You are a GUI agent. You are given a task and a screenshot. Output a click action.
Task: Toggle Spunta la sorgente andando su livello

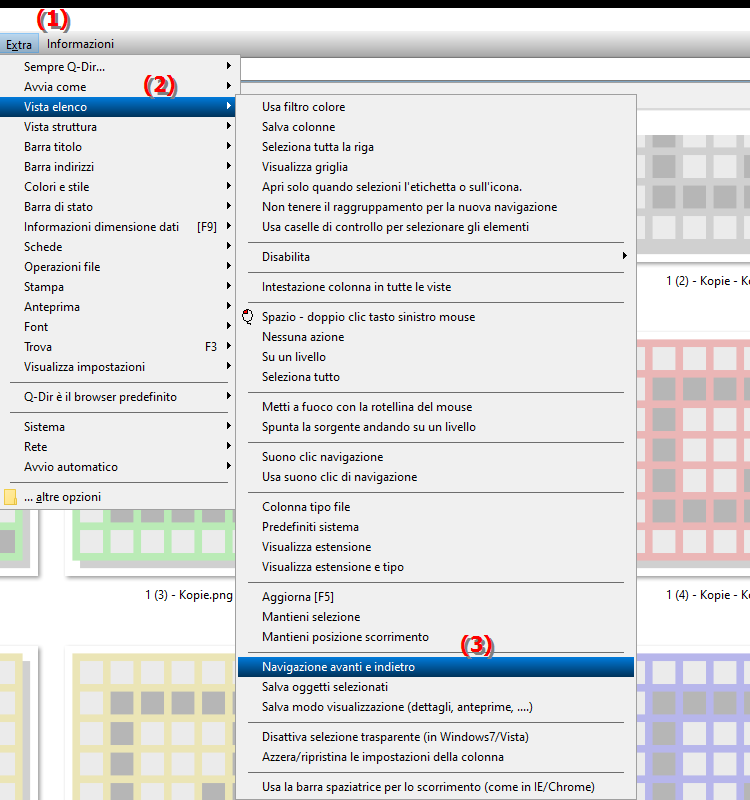(436, 427)
